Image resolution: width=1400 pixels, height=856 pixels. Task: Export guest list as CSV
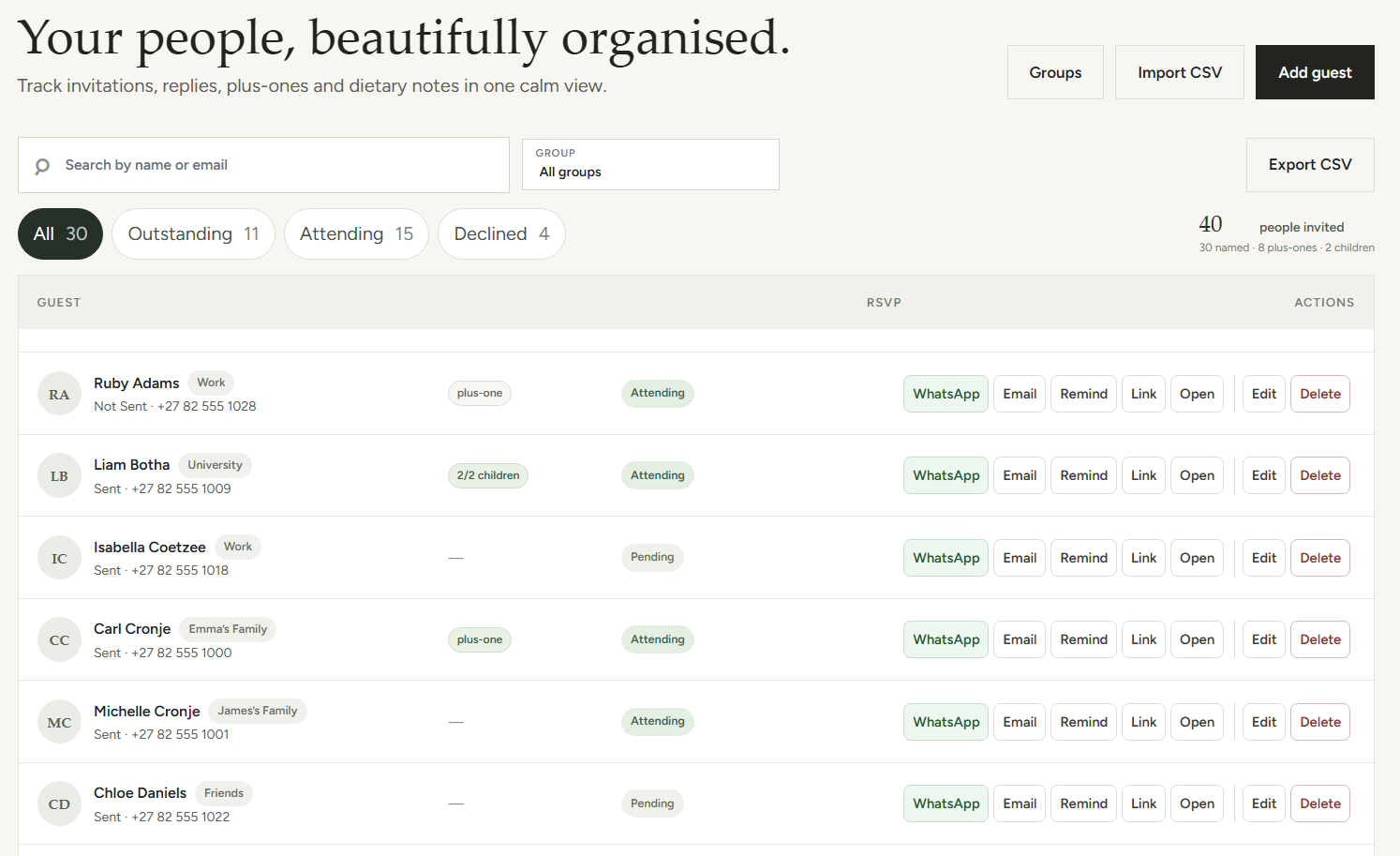tap(1310, 165)
